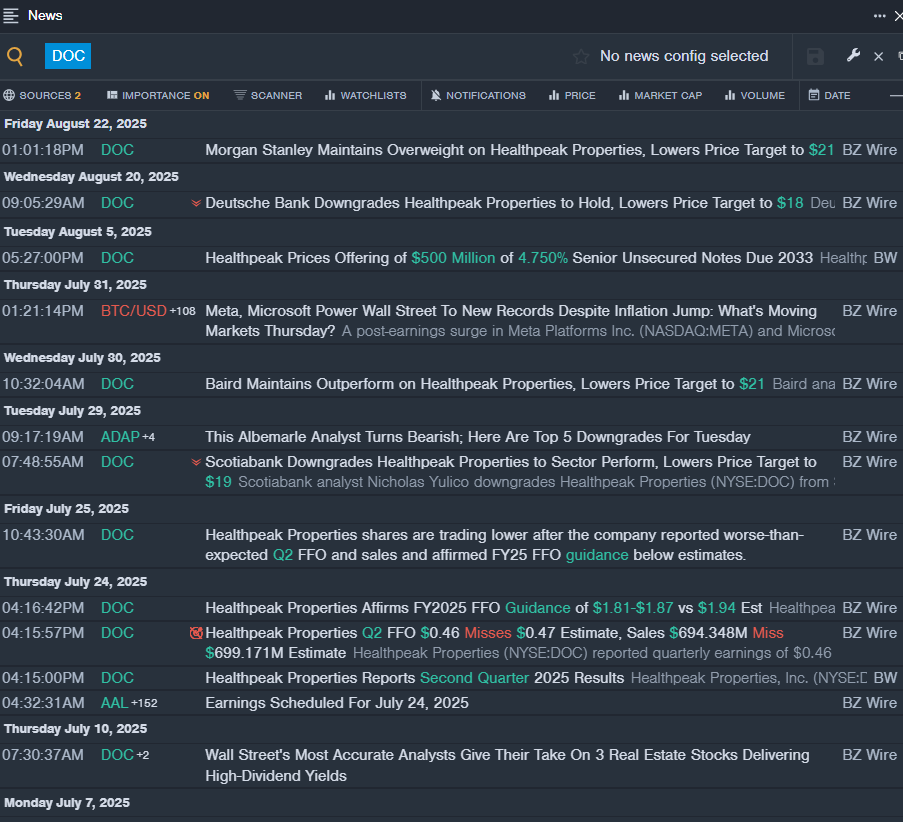Toggle the Importance ON filter
Screen dimensions: 903x822
click(158, 96)
